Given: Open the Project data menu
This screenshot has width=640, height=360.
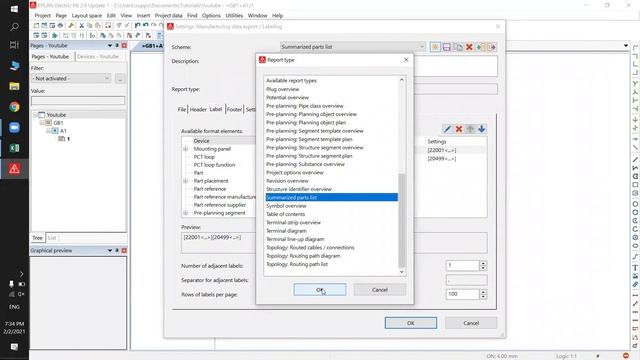Looking at the screenshot, I should 168,16.
